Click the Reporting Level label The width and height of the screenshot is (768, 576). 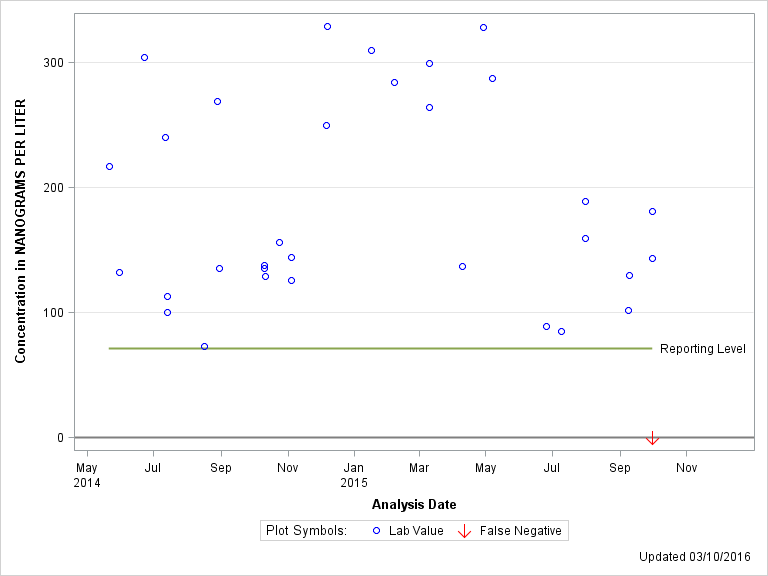tap(702, 349)
